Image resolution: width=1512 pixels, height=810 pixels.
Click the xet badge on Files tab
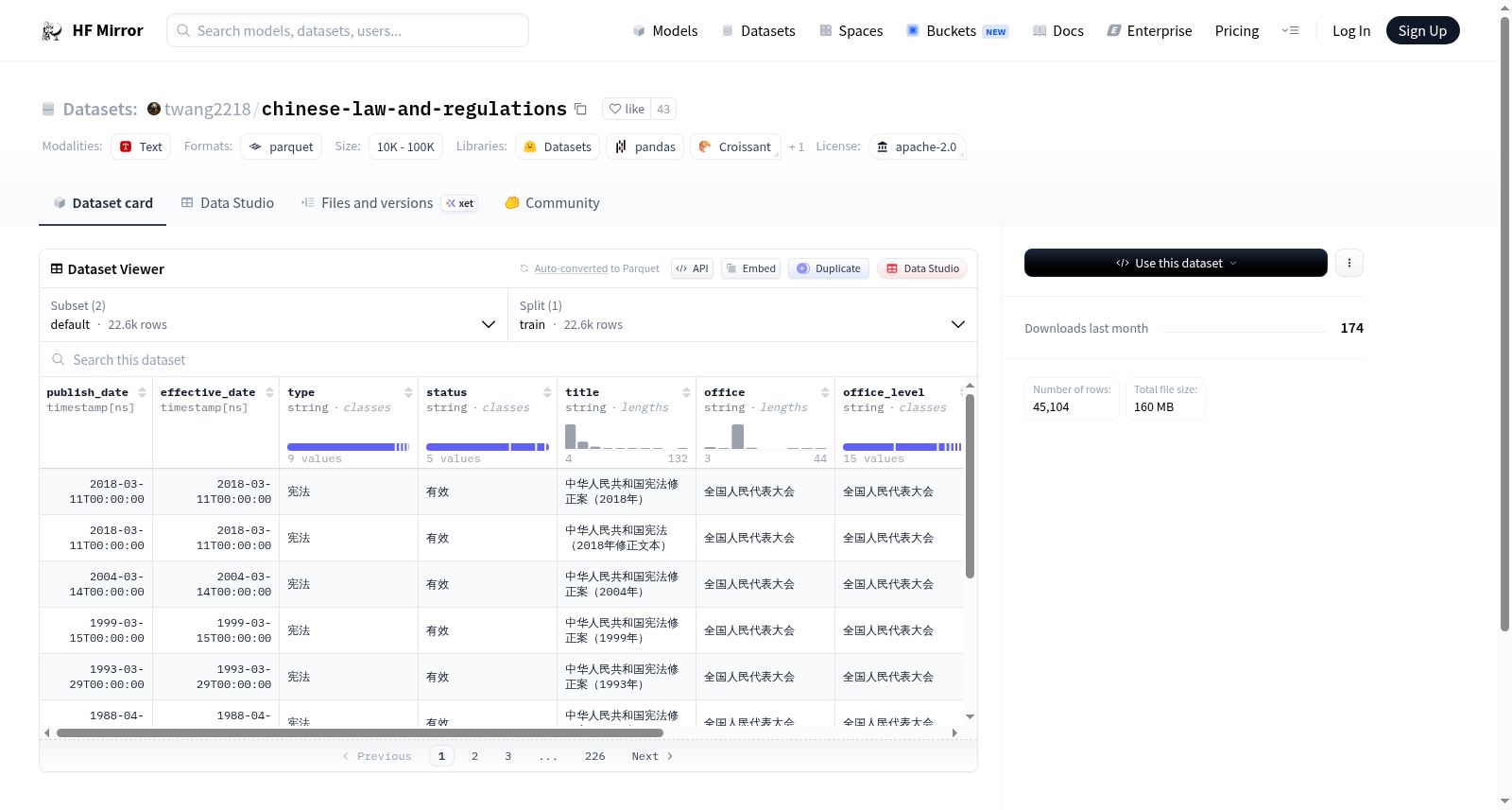click(460, 203)
